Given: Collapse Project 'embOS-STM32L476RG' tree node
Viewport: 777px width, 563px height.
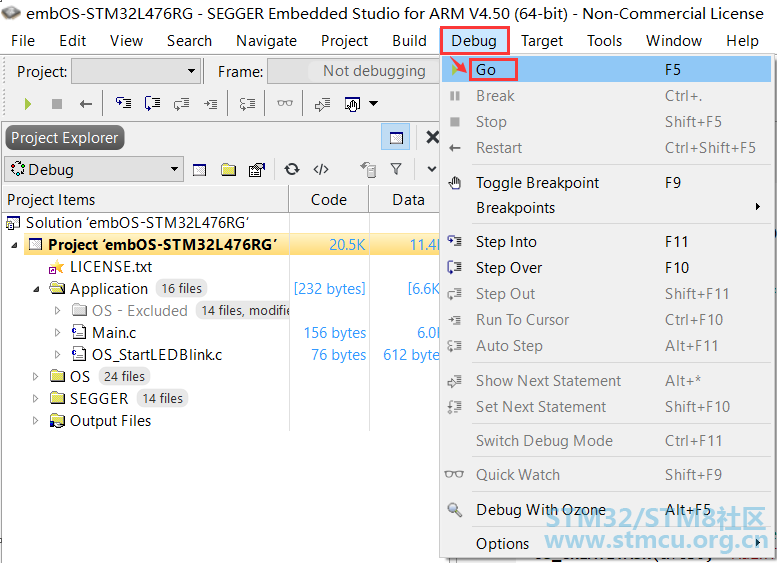Looking at the screenshot, I should [x=14, y=245].
